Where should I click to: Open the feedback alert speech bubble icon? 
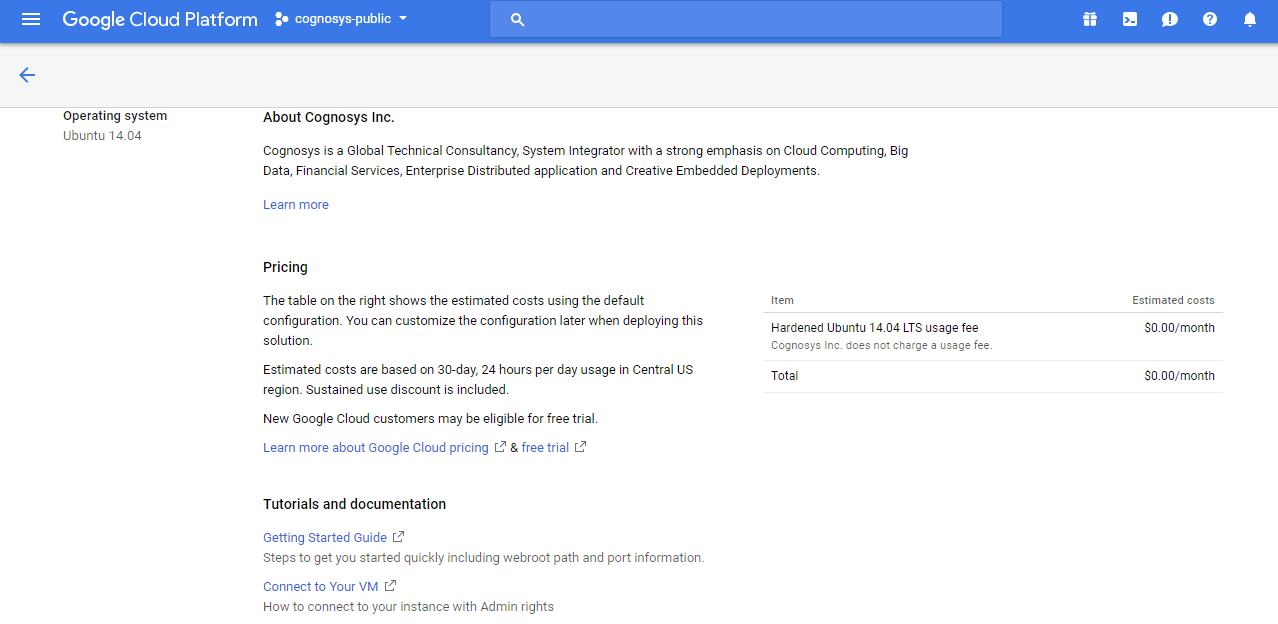[1170, 19]
